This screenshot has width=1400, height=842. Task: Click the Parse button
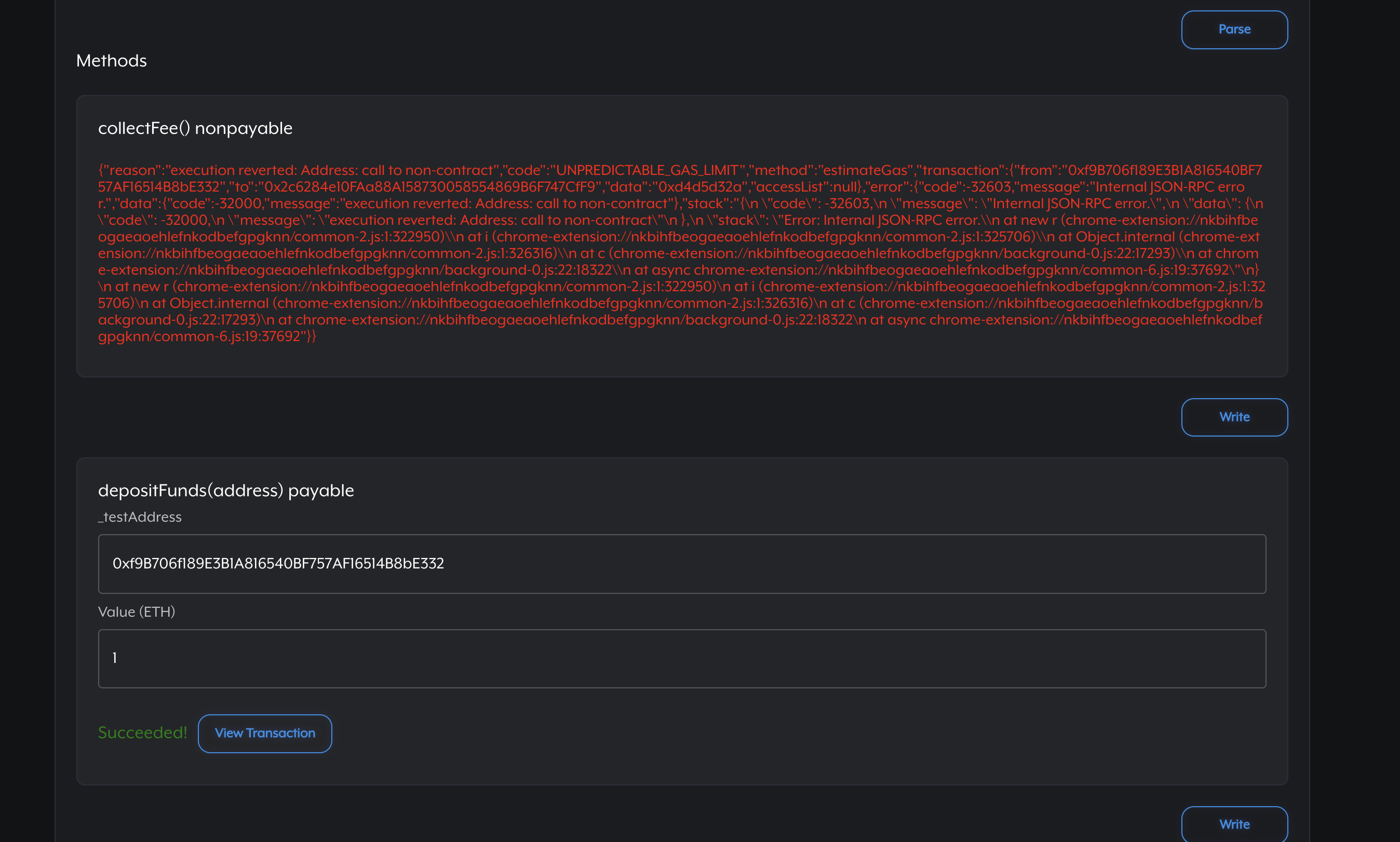1234,30
